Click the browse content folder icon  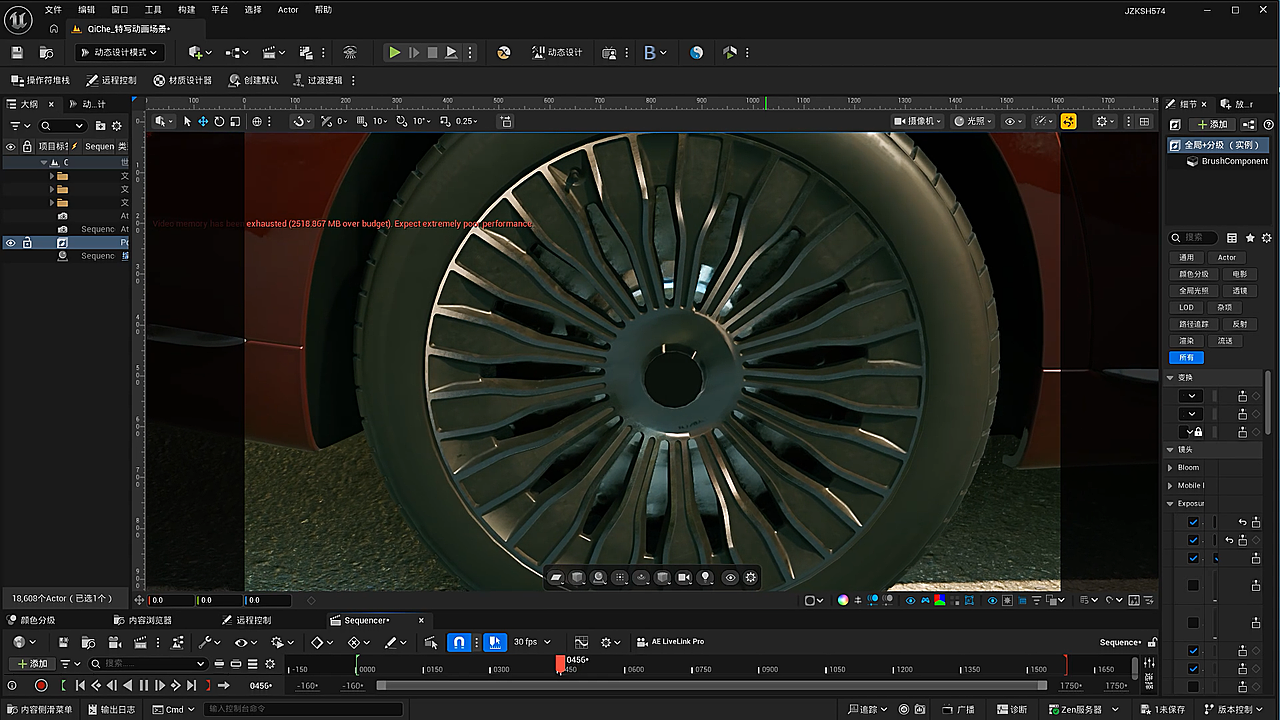46,52
